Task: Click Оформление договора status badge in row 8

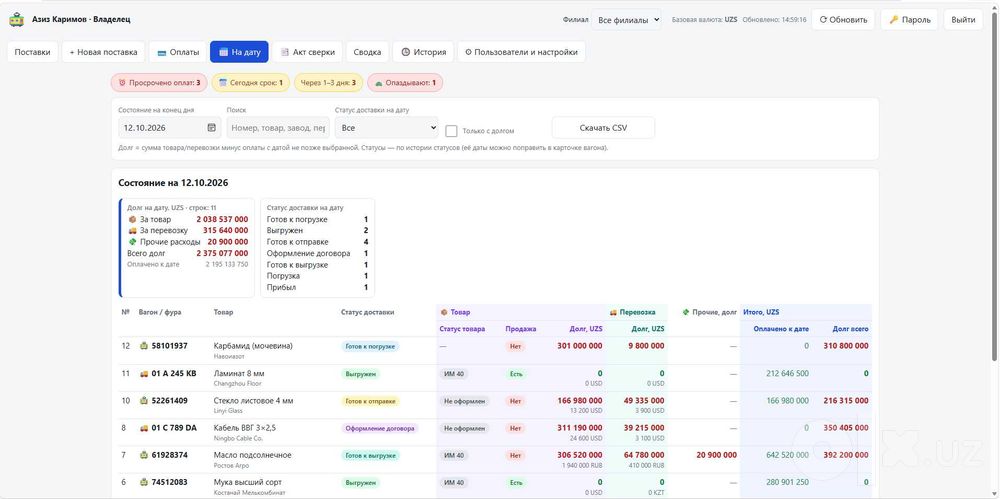Action: (380, 428)
